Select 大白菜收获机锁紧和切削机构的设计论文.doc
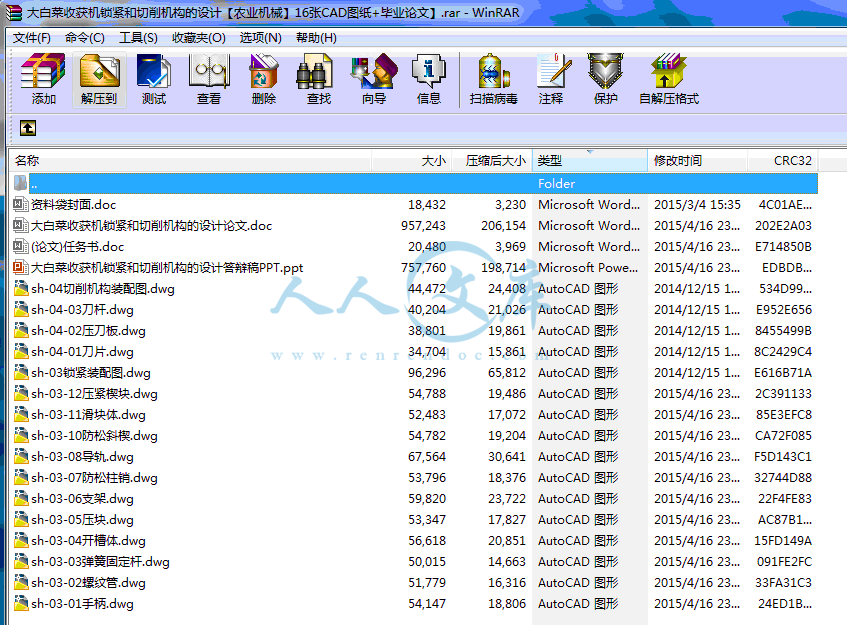 tap(151, 225)
